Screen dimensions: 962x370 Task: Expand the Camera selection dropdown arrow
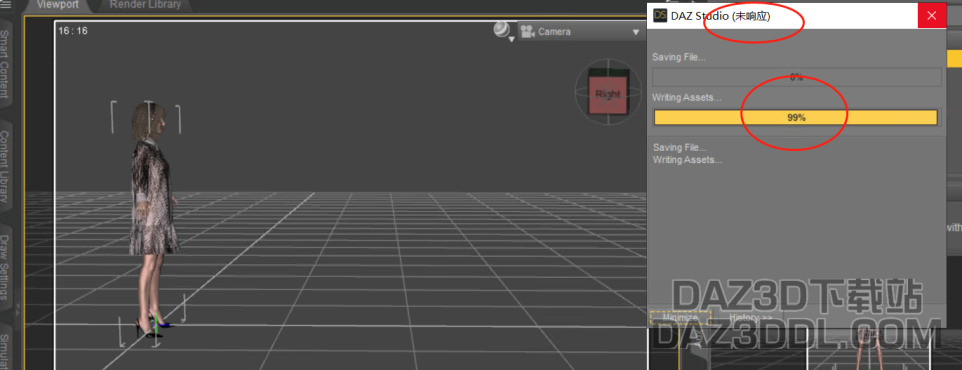click(x=636, y=32)
